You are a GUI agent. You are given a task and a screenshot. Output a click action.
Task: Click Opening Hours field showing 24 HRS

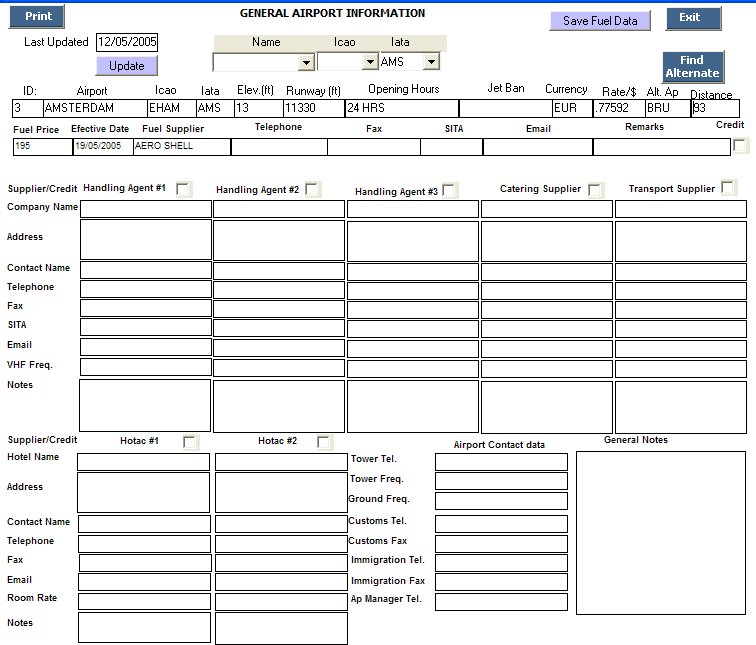[x=402, y=108]
